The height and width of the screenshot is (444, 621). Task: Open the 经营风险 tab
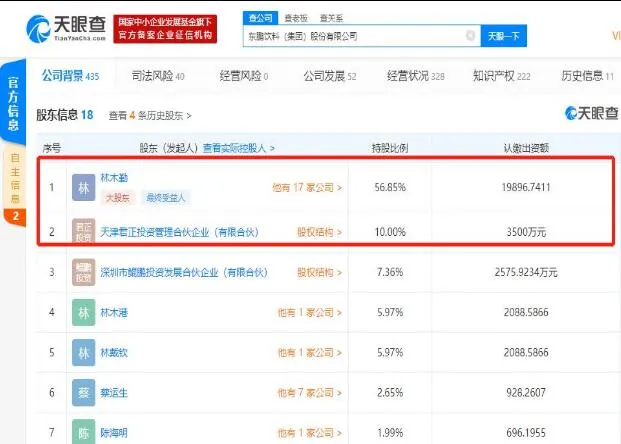[x=244, y=76]
